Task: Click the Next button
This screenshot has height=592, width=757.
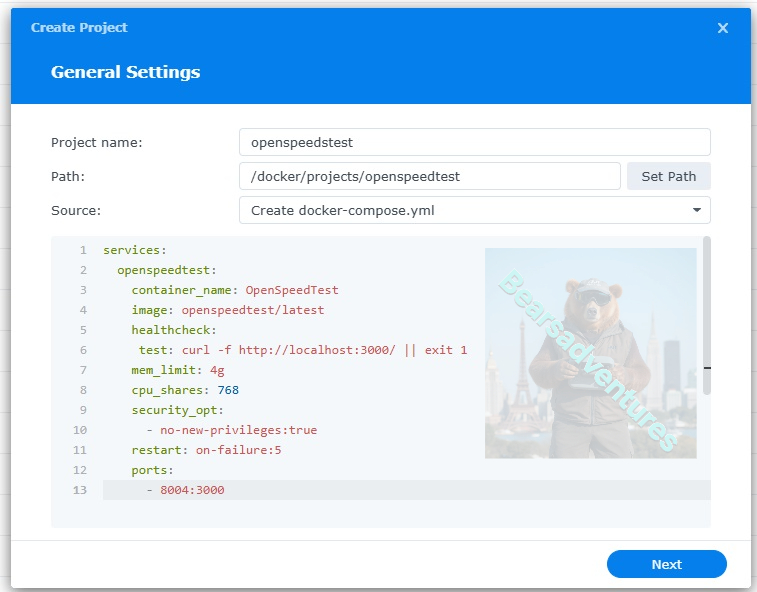Action: tap(666, 564)
